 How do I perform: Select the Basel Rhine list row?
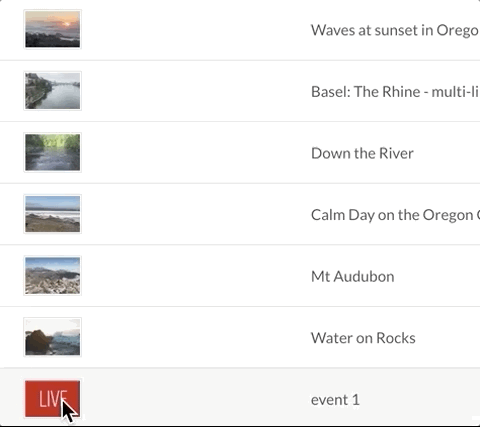pos(240,91)
